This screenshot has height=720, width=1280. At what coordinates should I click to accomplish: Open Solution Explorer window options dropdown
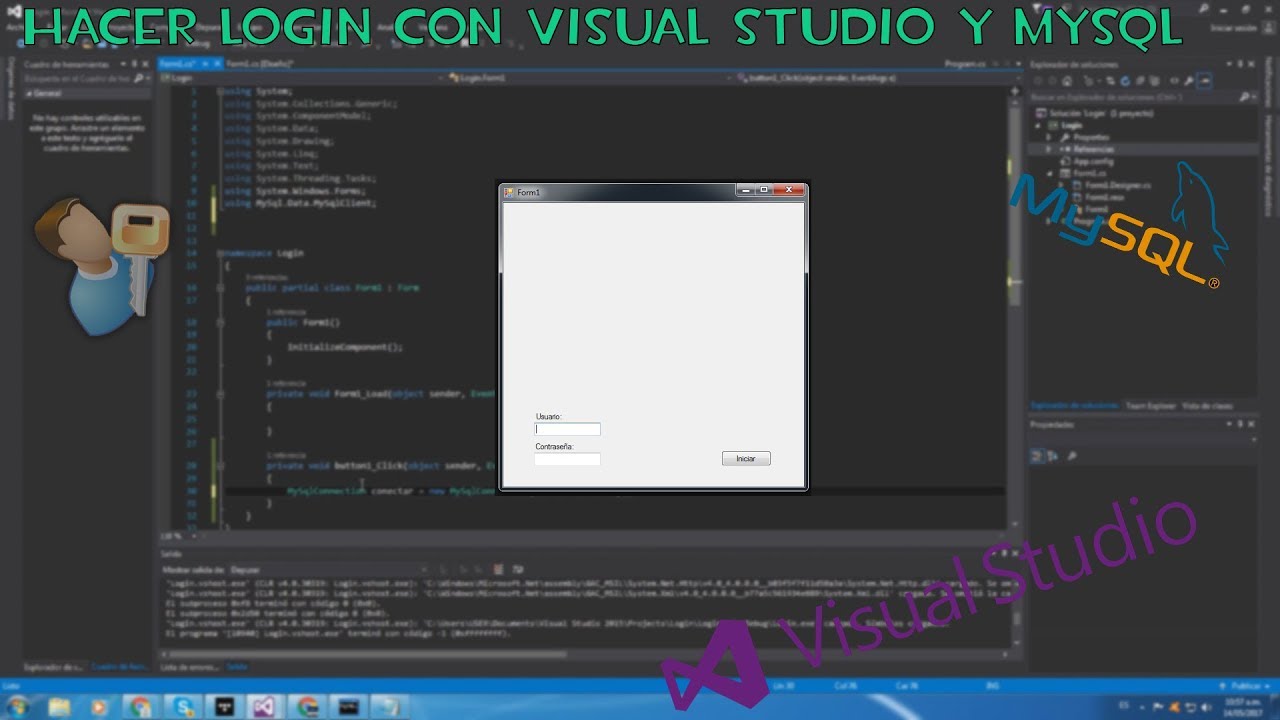click(1228, 64)
